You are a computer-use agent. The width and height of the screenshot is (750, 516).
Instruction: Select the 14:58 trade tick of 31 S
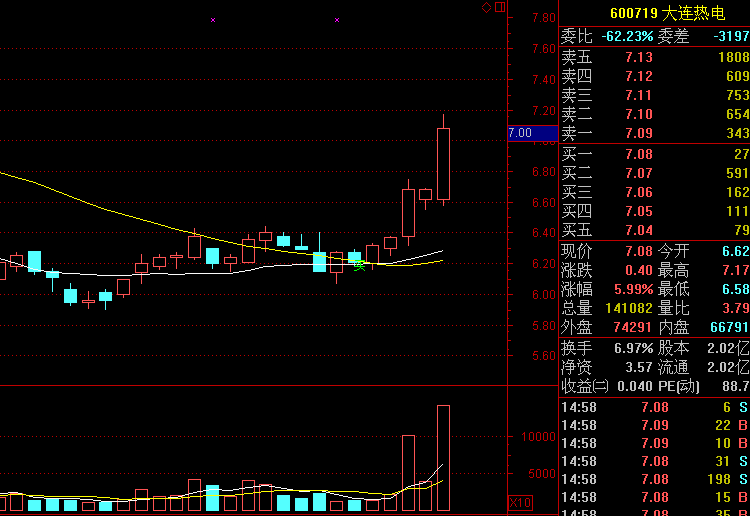654,461
